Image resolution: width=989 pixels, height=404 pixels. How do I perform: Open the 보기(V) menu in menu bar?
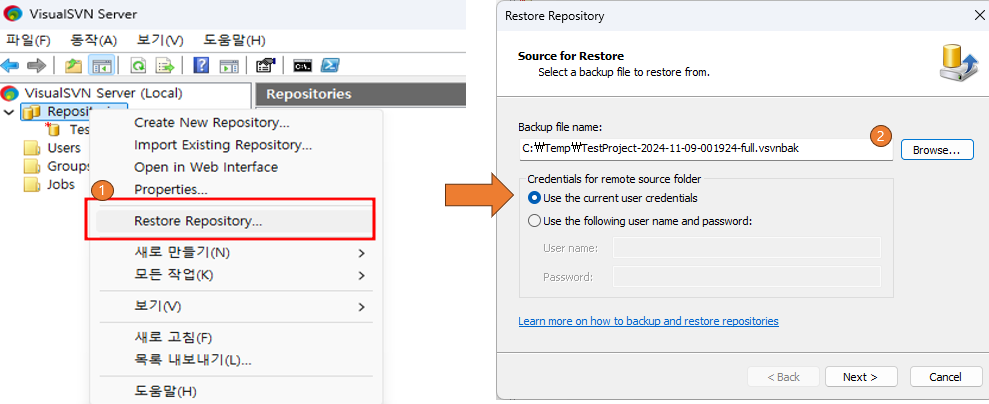pyautogui.click(x=160, y=40)
